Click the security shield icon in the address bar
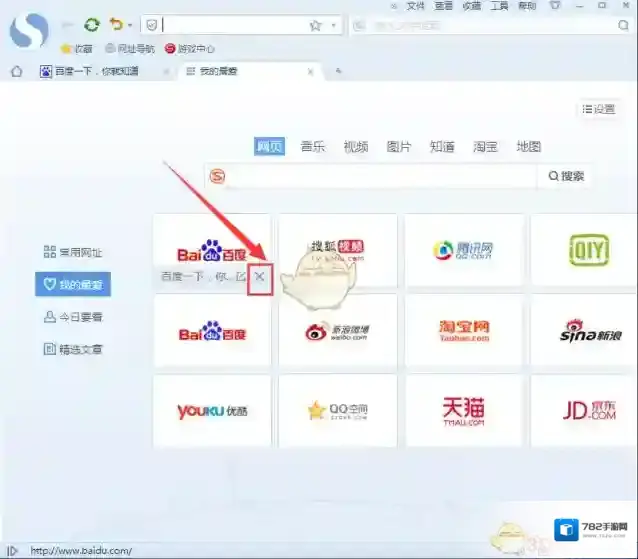Image resolution: width=638 pixels, height=559 pixels. coord(152,25)
